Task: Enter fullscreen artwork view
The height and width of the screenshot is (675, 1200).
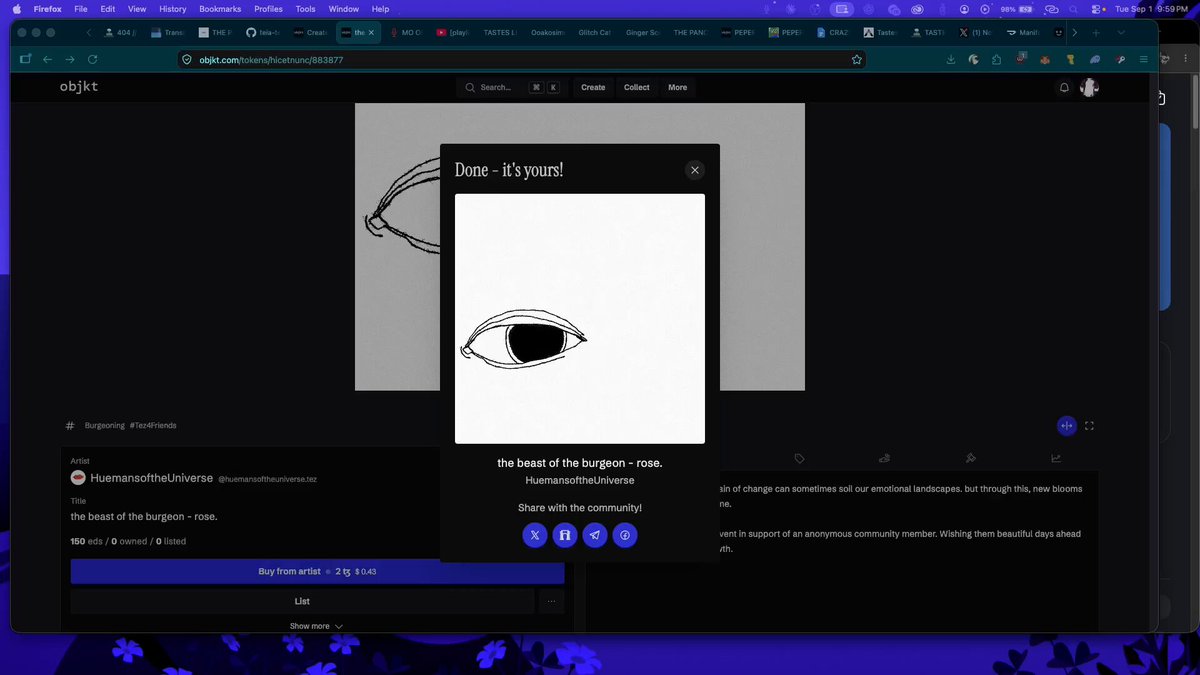Action: [1089, 426]
